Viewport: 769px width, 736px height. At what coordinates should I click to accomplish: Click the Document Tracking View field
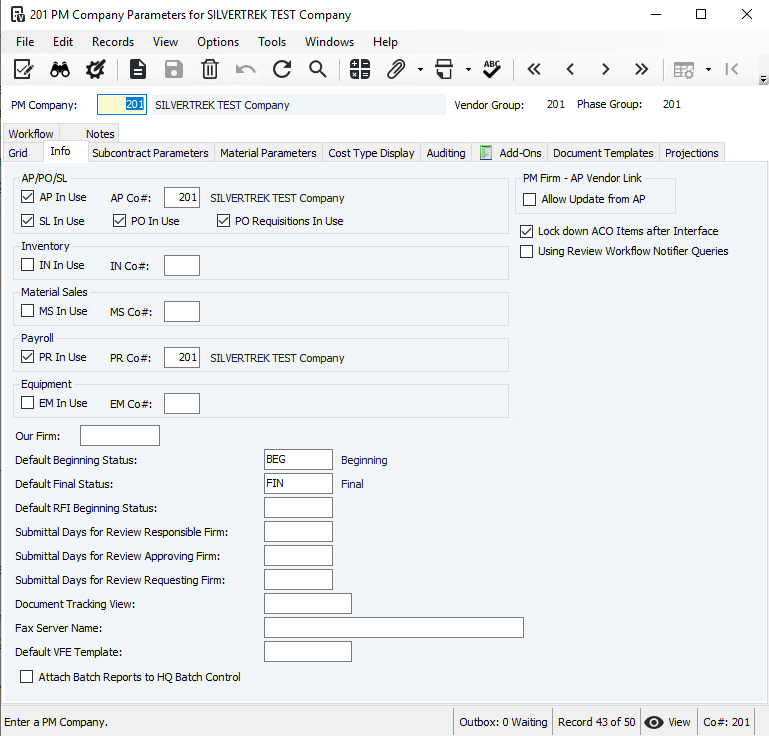tap(308, 604)
